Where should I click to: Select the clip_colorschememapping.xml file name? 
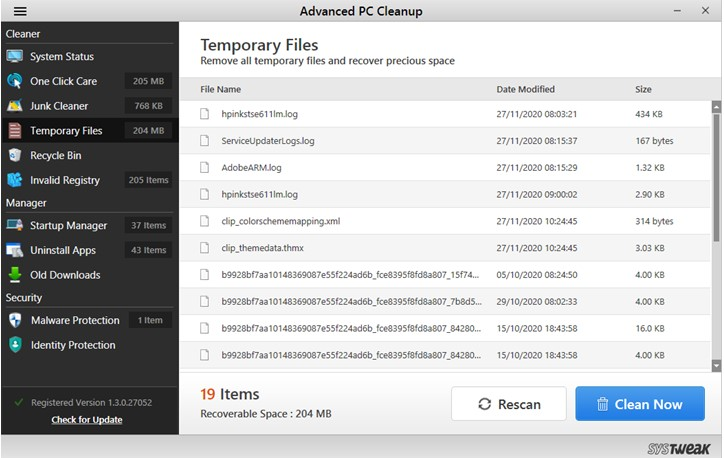(x=281, y=221)
